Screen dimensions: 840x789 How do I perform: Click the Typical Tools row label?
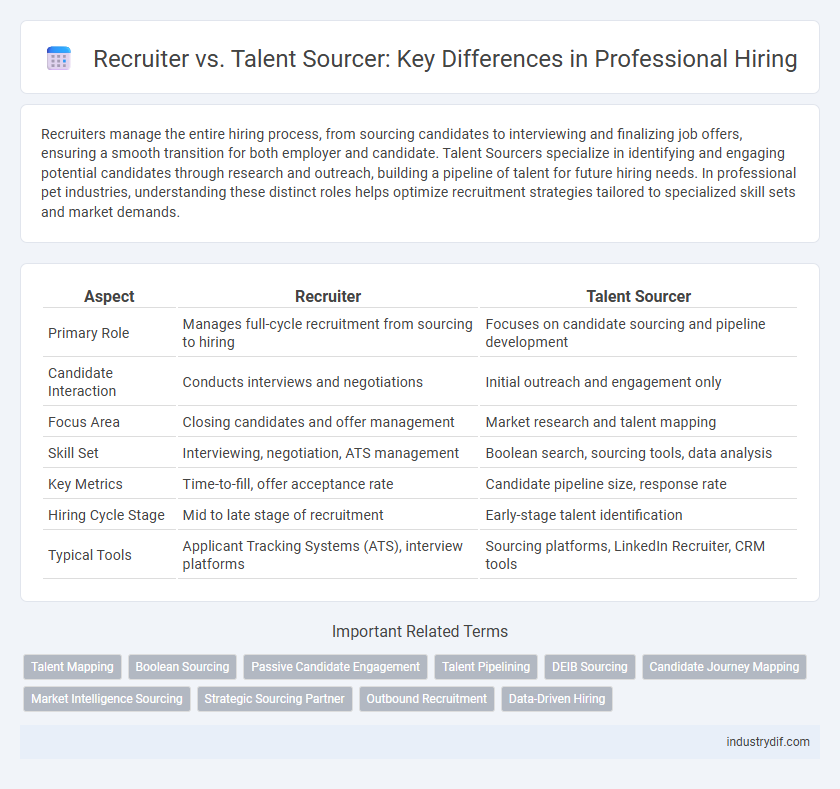click(x=89, y=555)
